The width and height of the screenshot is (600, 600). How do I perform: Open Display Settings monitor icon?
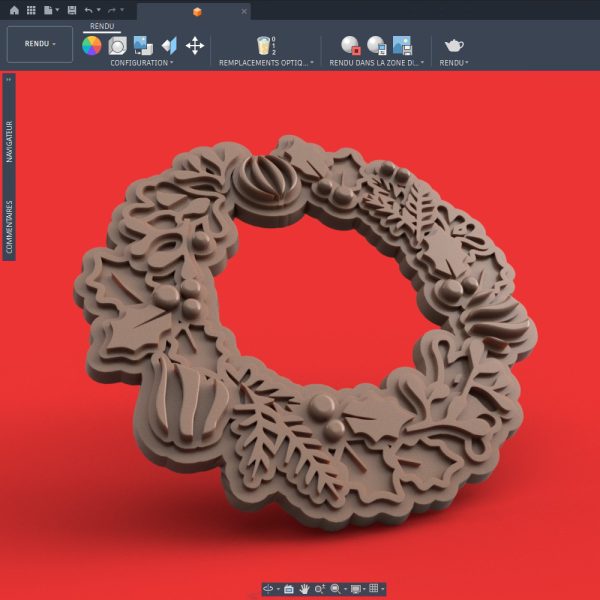[x=356, y=589]
